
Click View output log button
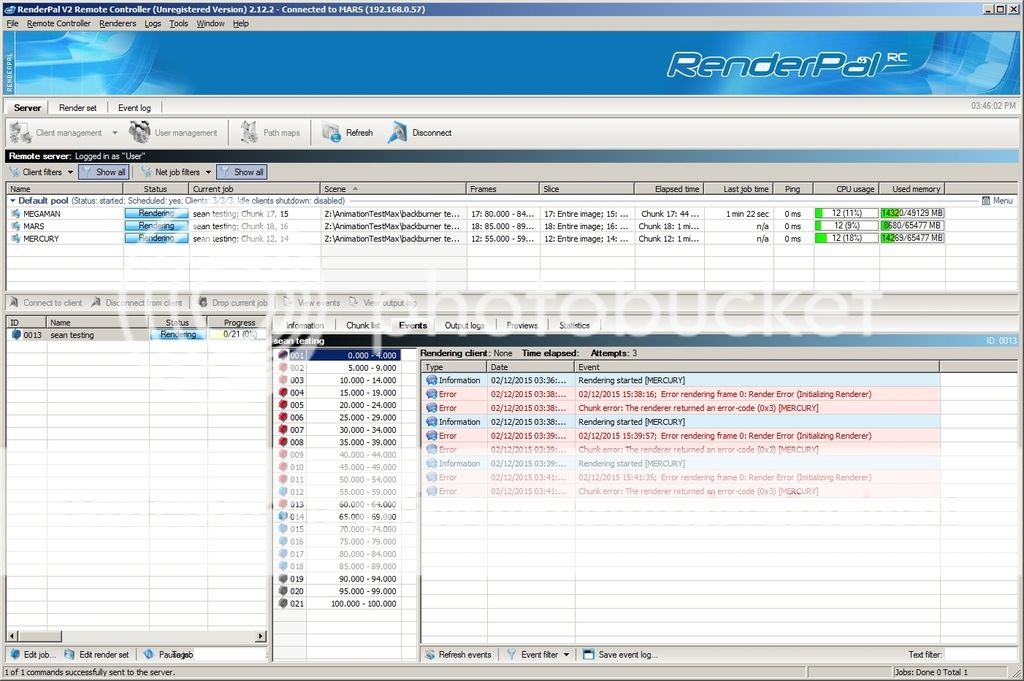coord(383,302)
